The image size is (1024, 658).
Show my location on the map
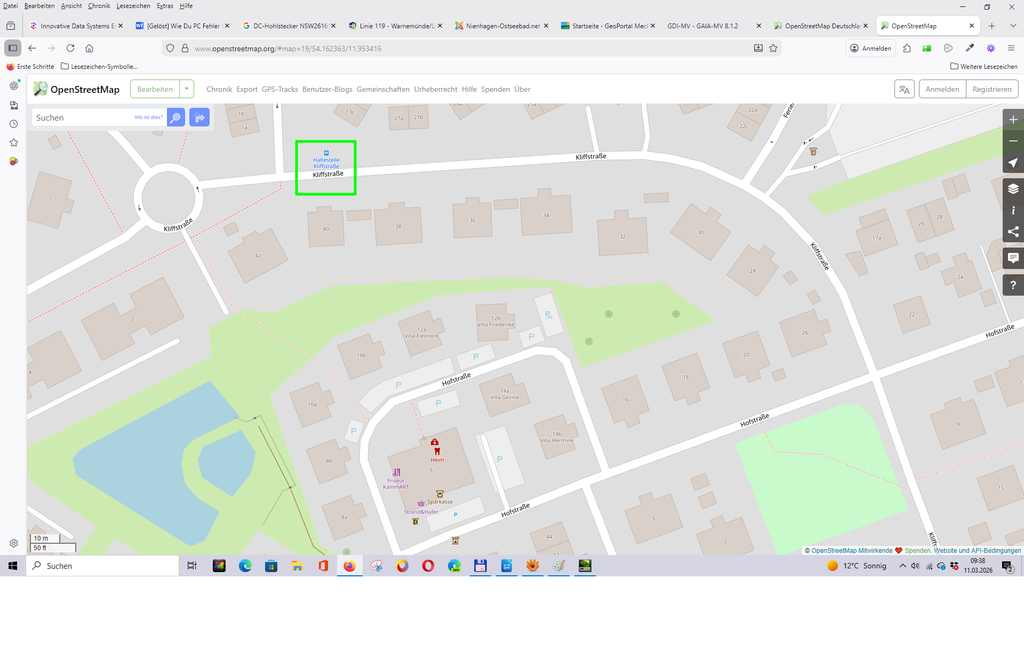pos(1013,163)
